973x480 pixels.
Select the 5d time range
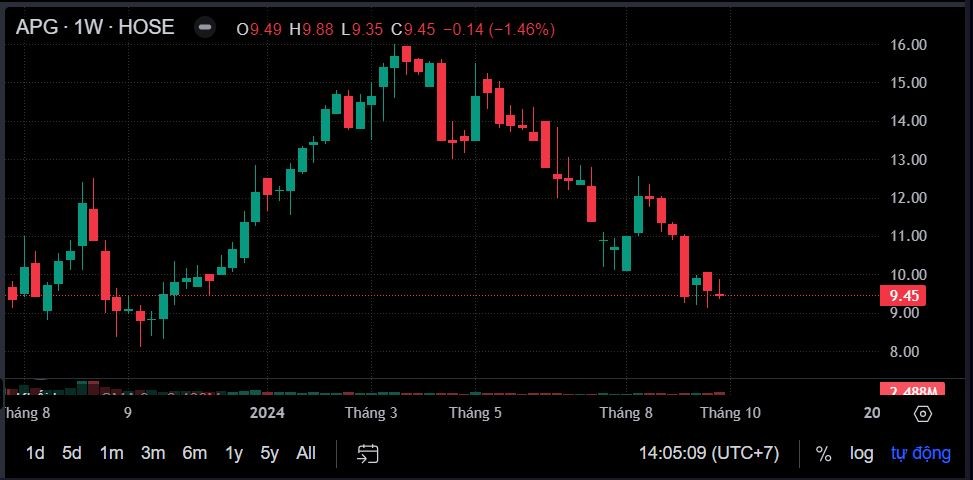[x=72, y=453]
